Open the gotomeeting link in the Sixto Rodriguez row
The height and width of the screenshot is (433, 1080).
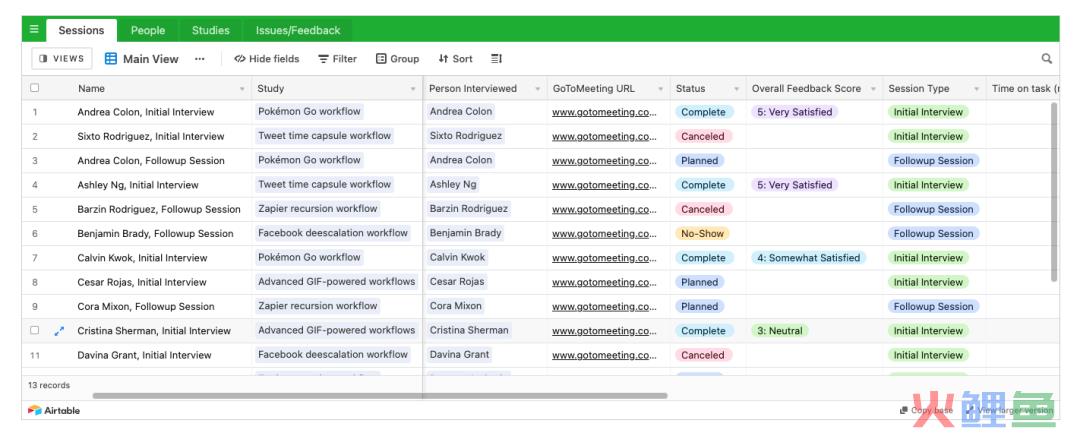click(x=604, y=136)
